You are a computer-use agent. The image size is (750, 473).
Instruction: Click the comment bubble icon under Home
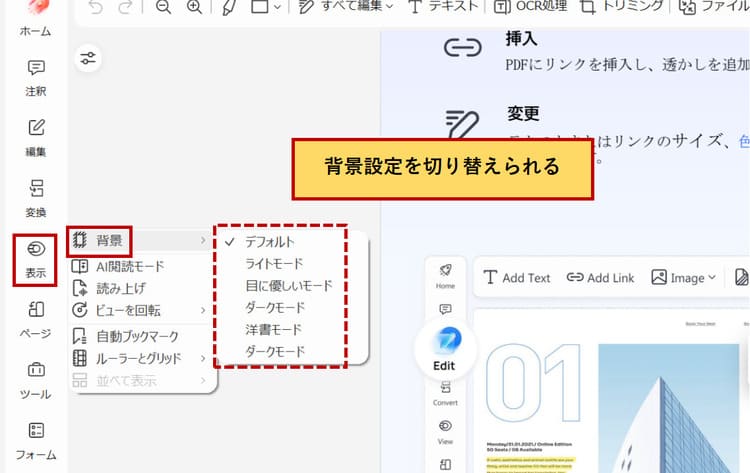(445, 309)
